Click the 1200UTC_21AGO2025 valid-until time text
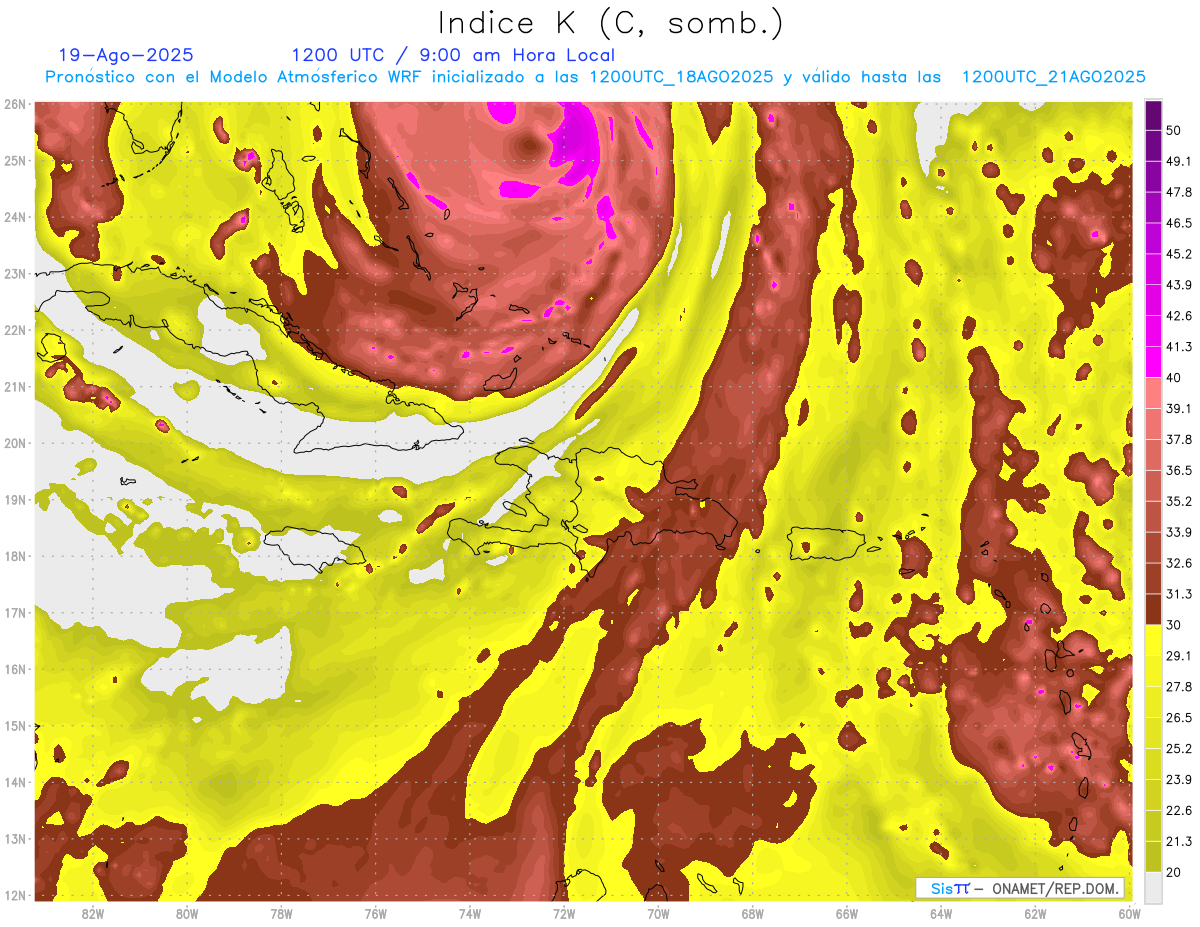1200x927 pixels. 1053,77
